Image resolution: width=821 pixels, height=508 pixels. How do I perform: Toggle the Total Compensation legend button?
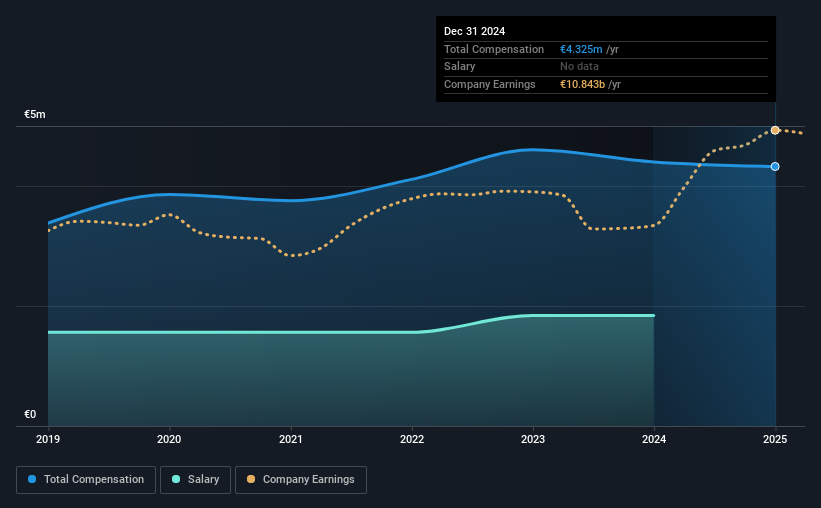(x=86, y=480)
